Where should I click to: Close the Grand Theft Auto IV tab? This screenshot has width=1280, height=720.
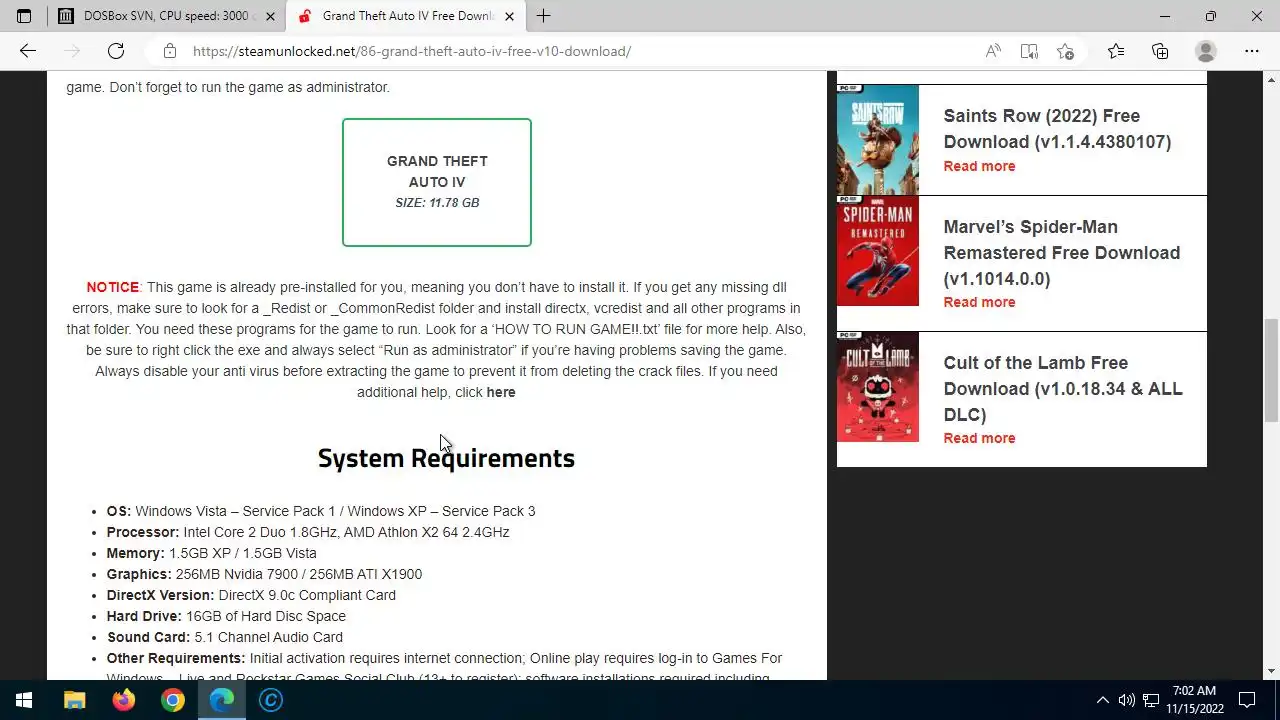509,16
